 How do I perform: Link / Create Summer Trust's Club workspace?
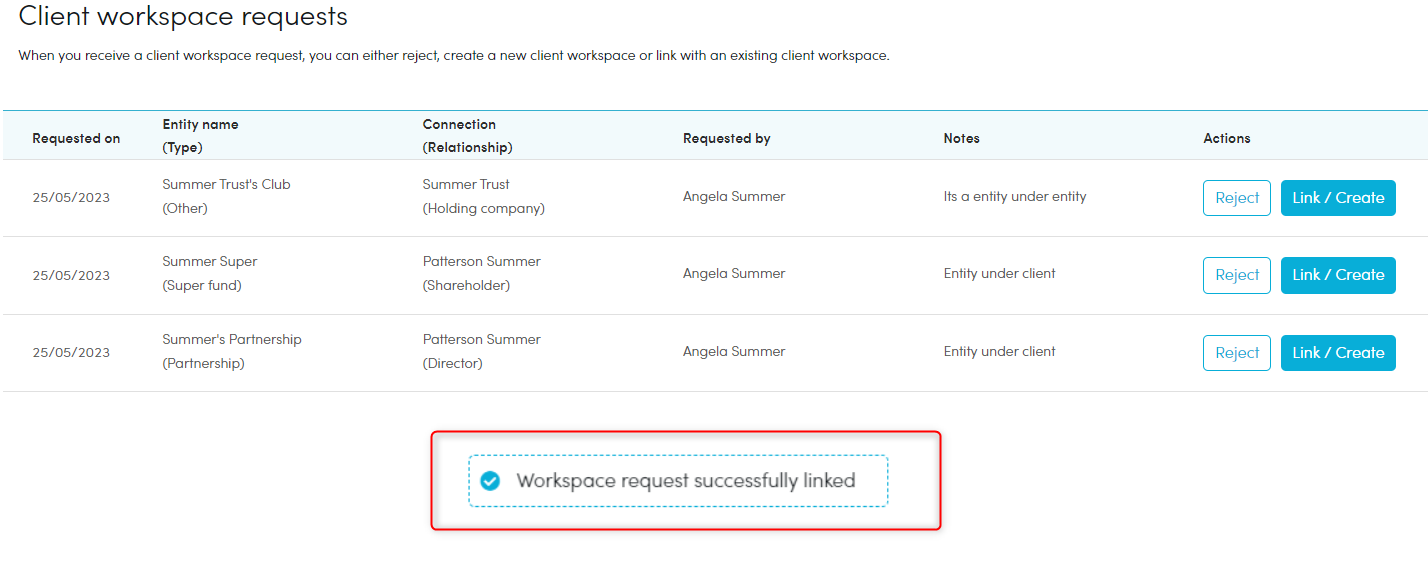[x=1337, y=198]
